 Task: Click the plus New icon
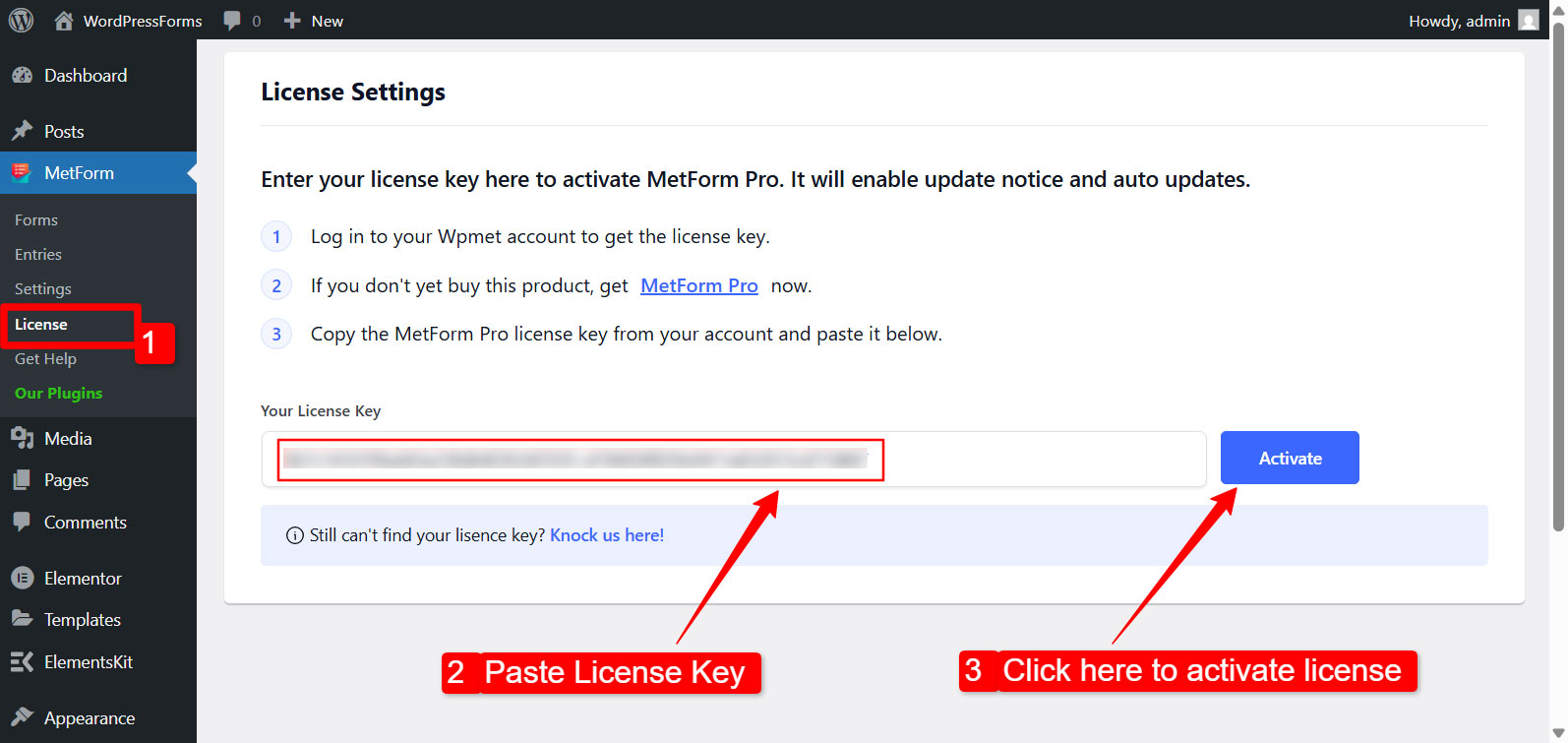[292, 21]
